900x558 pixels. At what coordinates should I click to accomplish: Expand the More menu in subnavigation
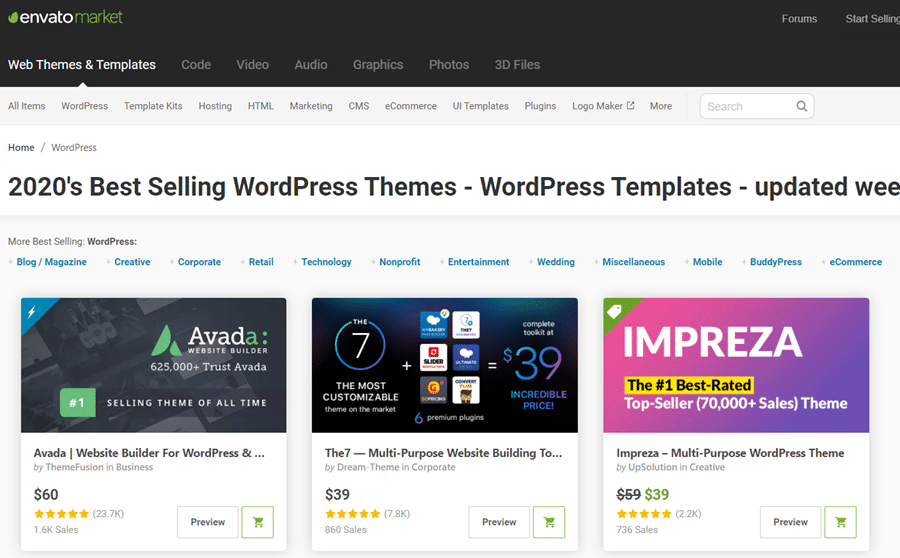coord(660,106)
